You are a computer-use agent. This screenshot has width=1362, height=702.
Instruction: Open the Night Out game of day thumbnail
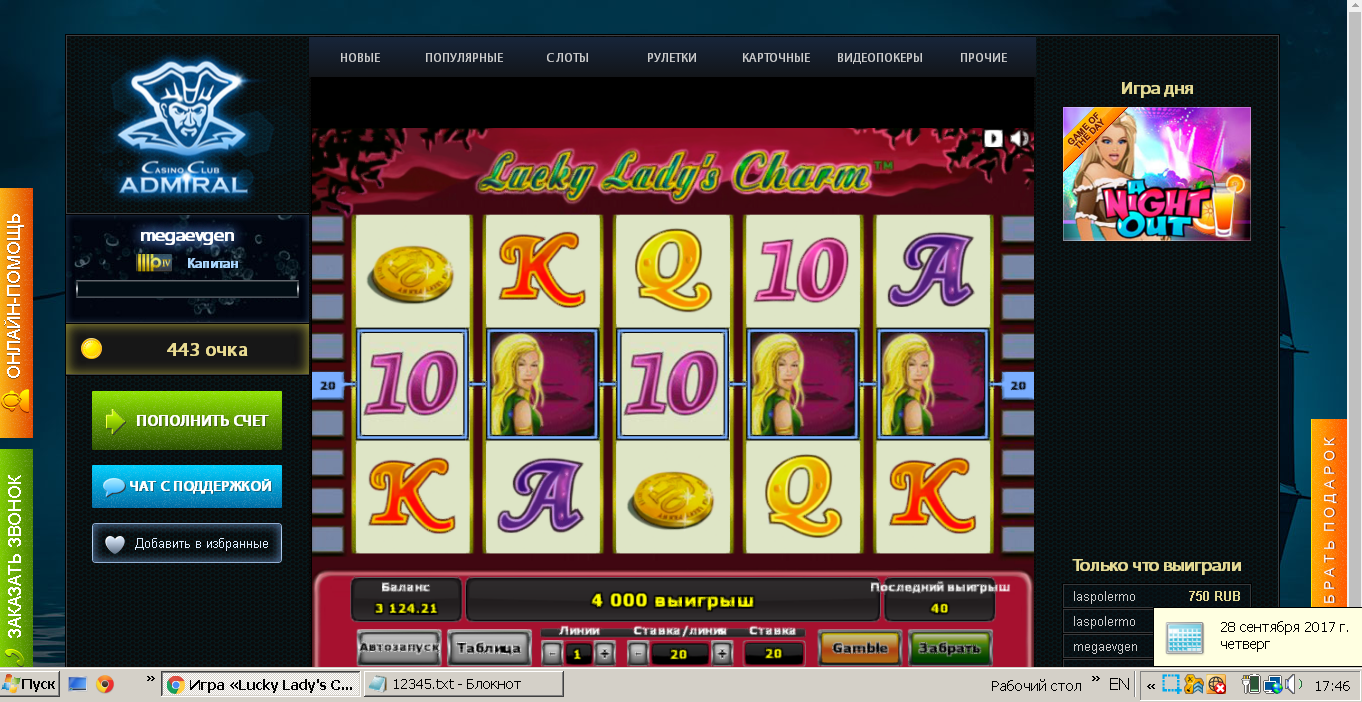(x=1157, y=174)
